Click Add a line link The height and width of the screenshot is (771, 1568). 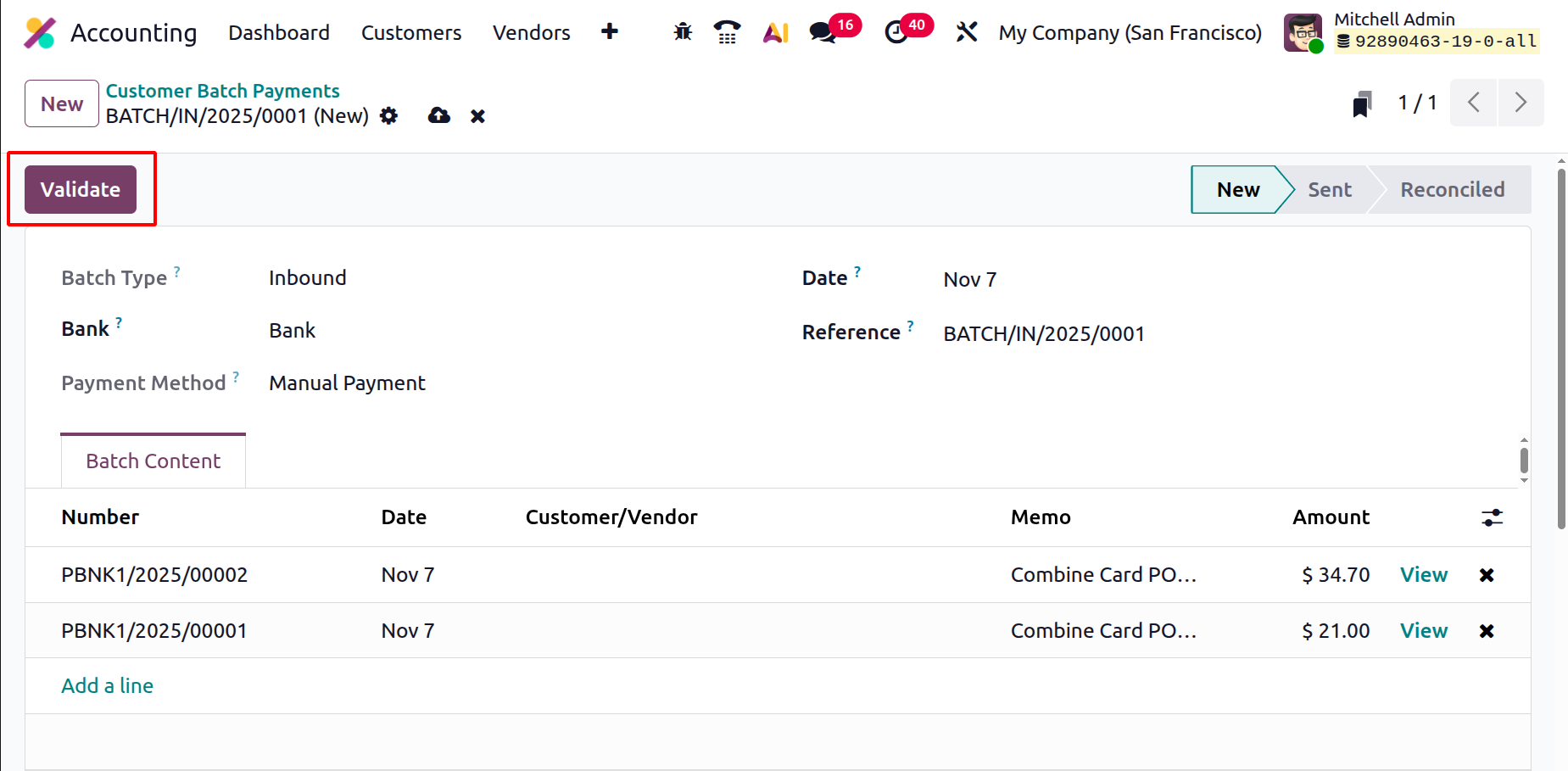[107, 685]
